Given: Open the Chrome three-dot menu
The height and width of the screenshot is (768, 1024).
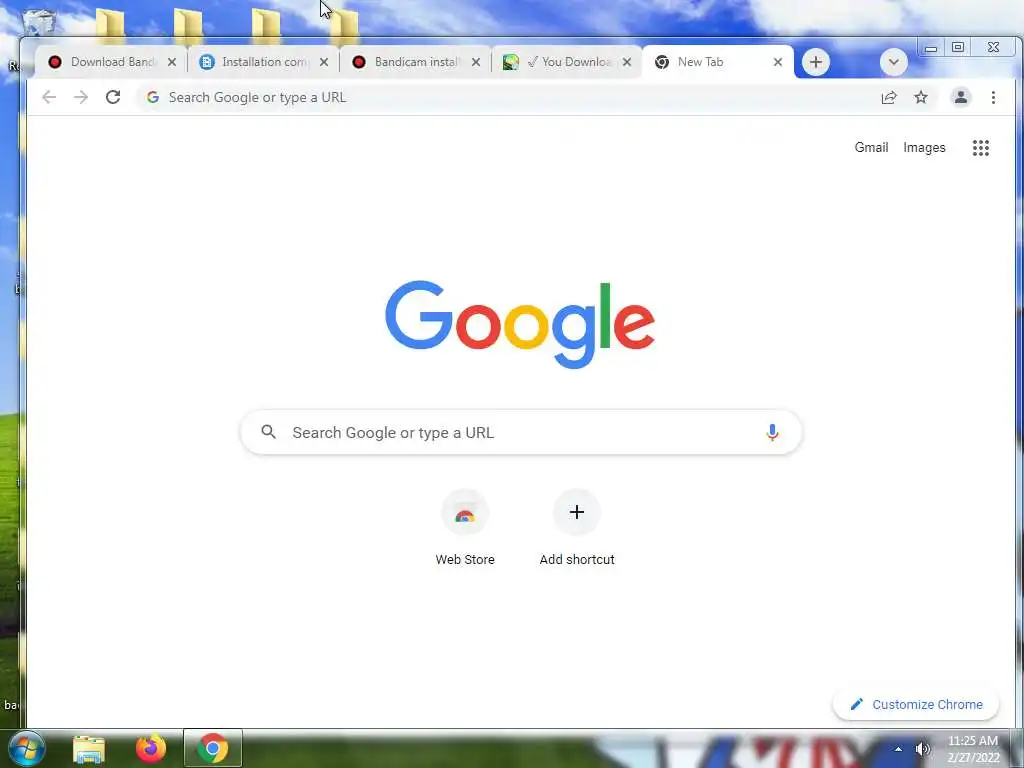Looking at the screenshot, I should (x=993, y=97).
